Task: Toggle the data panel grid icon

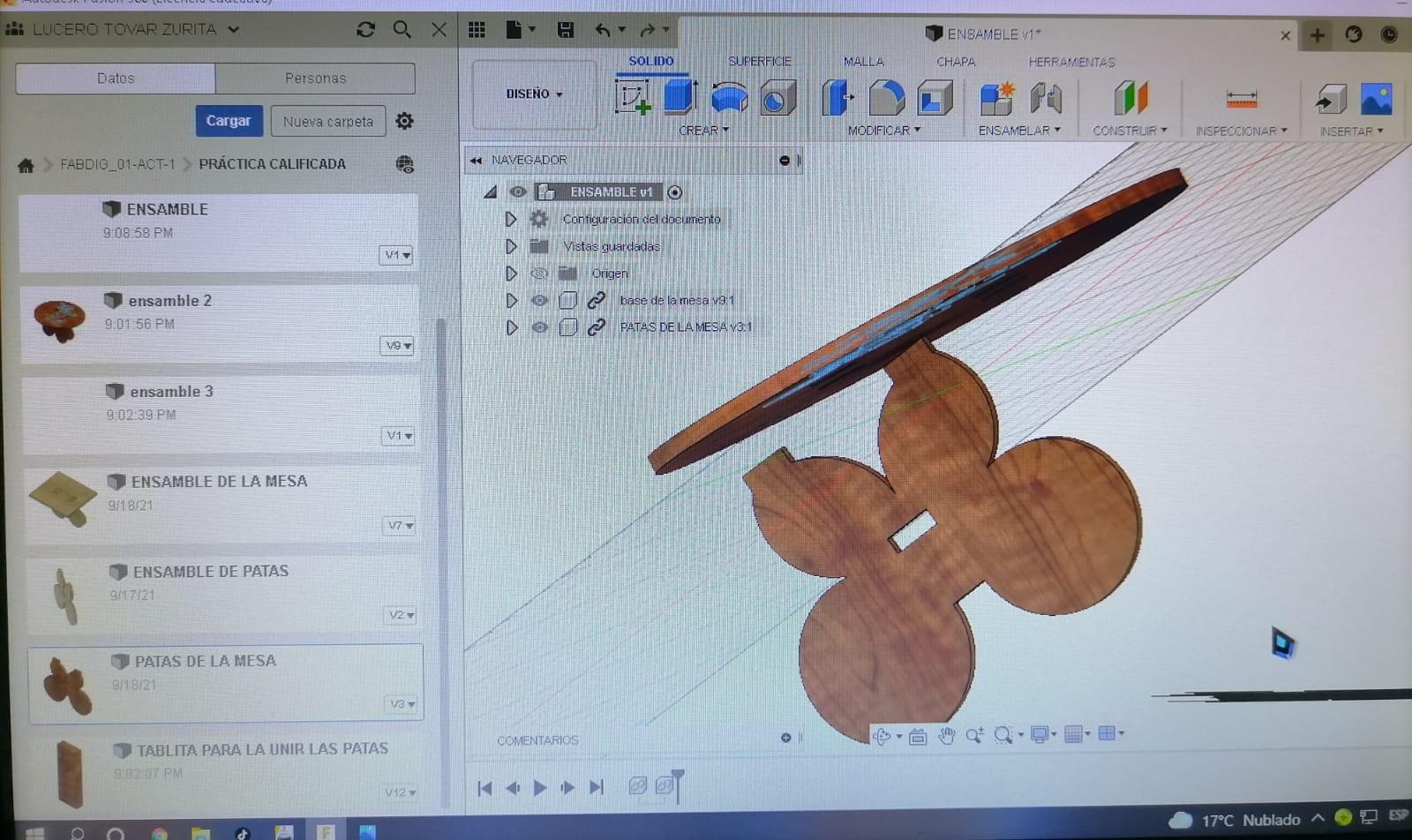Action: click(x=477, y=30)
